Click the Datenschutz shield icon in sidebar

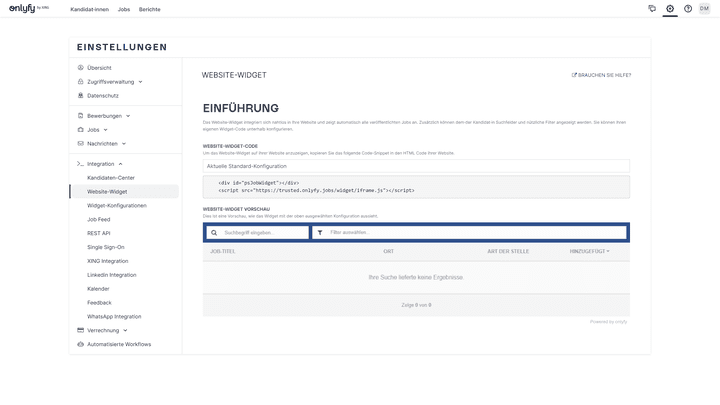80,96
